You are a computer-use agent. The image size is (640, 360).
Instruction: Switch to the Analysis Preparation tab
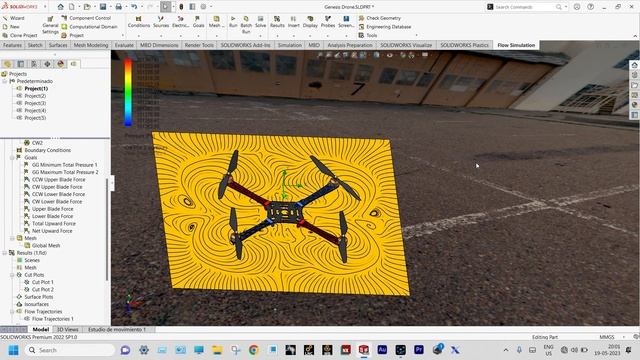coord(350,45)
